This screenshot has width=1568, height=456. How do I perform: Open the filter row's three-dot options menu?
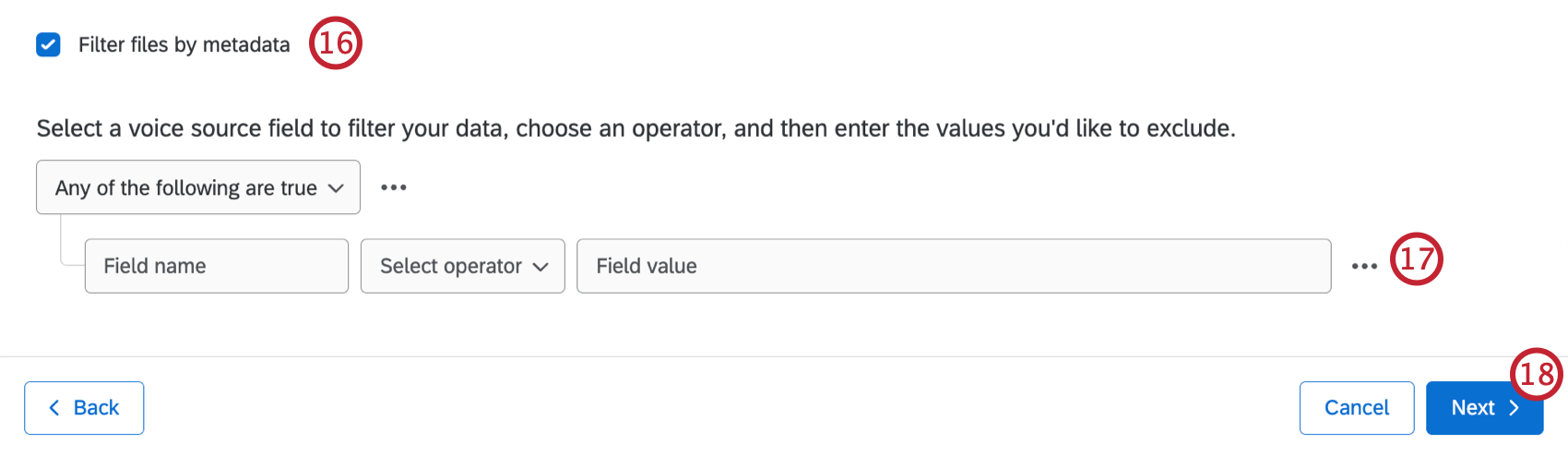[x=1364, y=267]
